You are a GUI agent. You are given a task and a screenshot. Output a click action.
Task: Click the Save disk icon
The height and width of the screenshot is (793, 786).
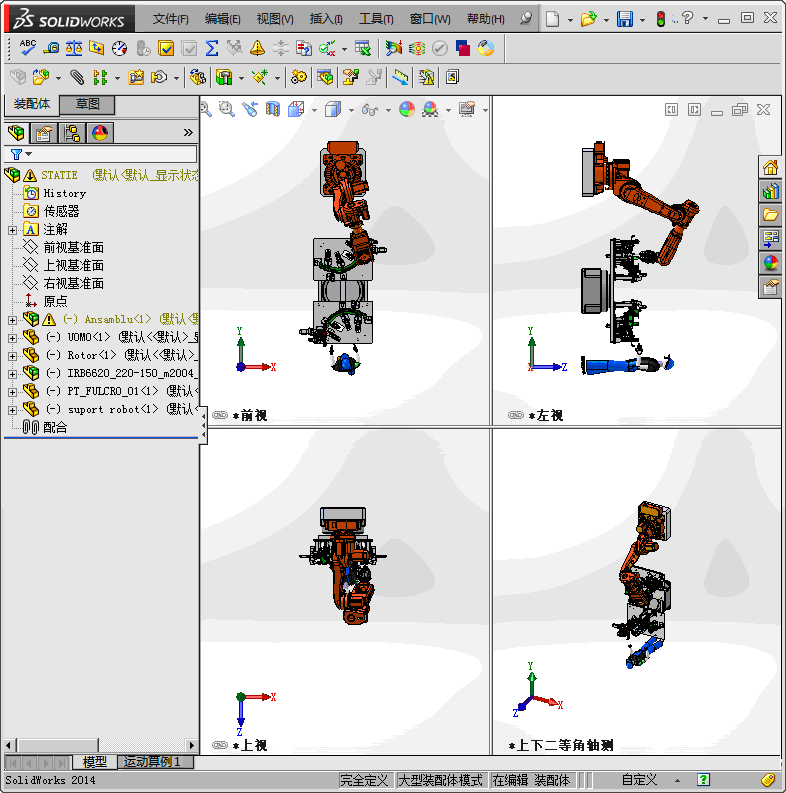(625, 19)
